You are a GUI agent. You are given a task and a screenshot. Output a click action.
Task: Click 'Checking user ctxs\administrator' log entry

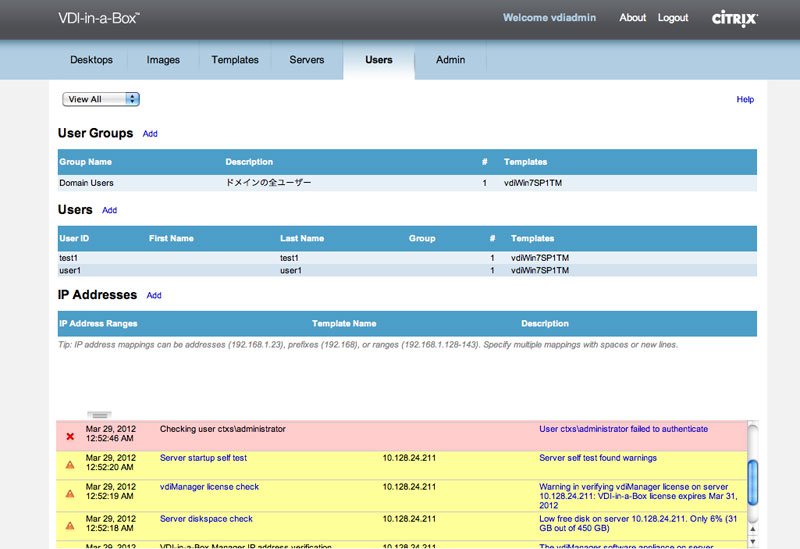point(222,429)
